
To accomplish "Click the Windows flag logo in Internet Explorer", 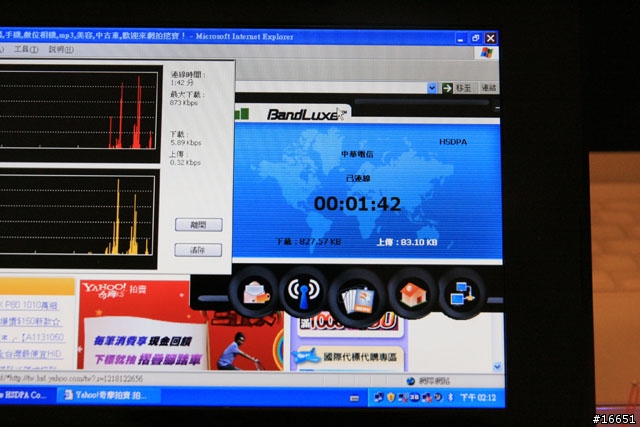I will 487,53.
